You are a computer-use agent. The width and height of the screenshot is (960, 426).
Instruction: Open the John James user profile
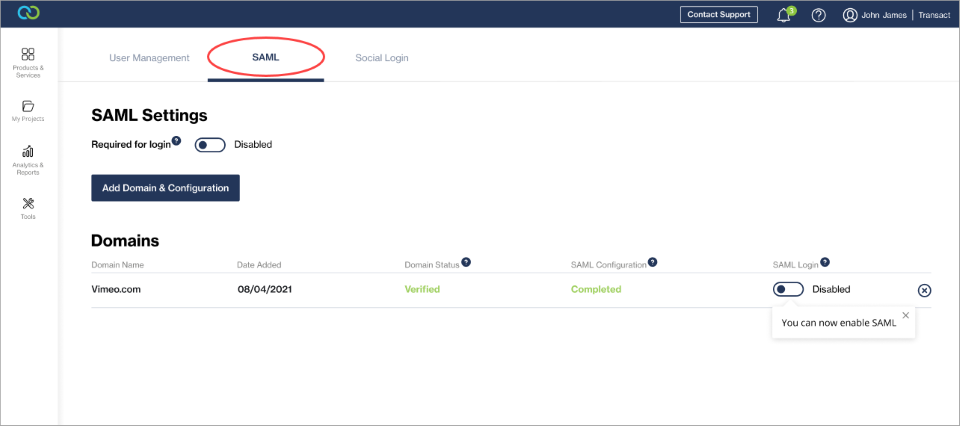click(876, 15)
